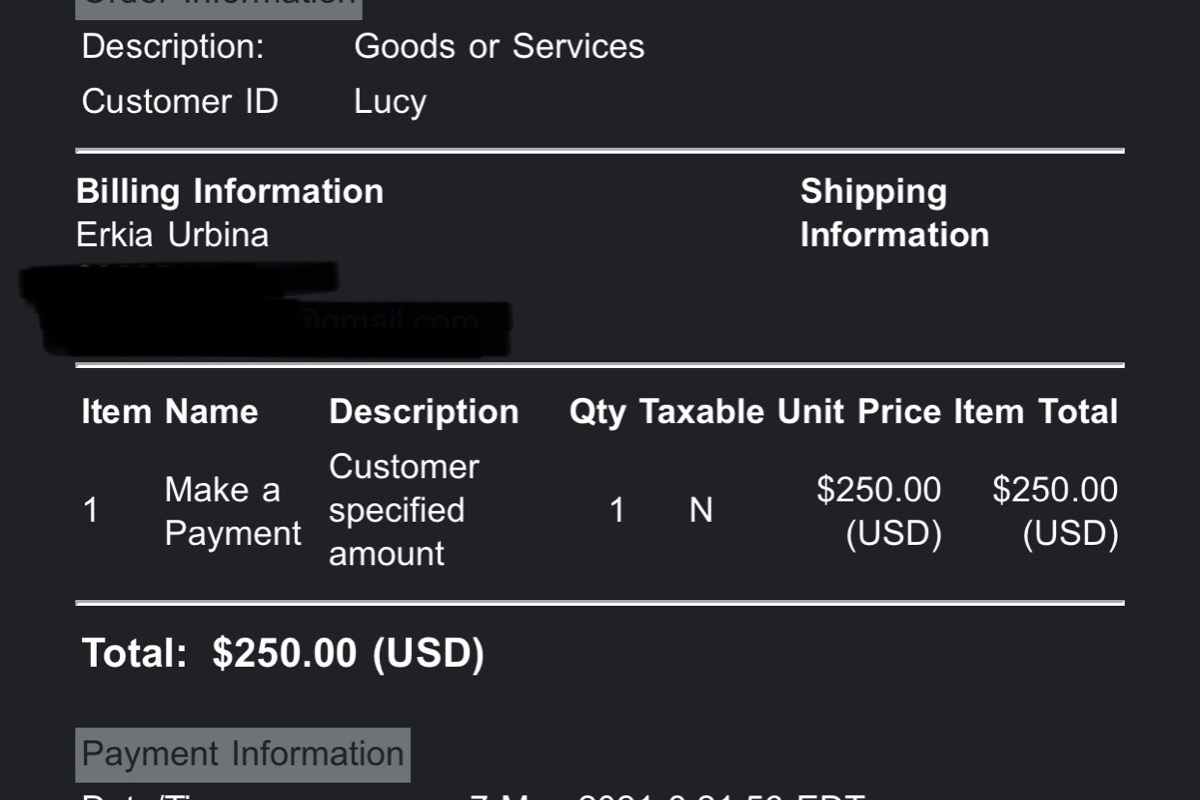Click the blacked-out redacted billing details
This screenshot has width=1200, height=800.
click(x=265, y=310)
